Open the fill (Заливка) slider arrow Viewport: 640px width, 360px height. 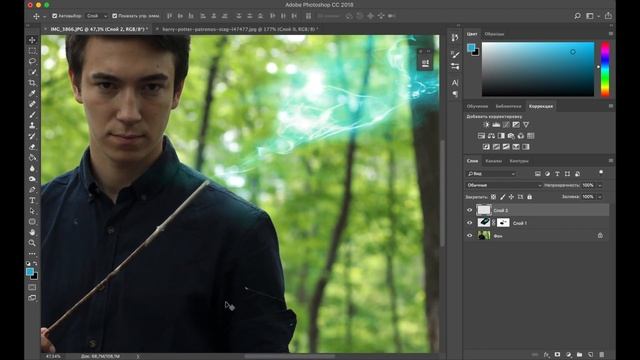pyautogui.click(x=600, y=197)
